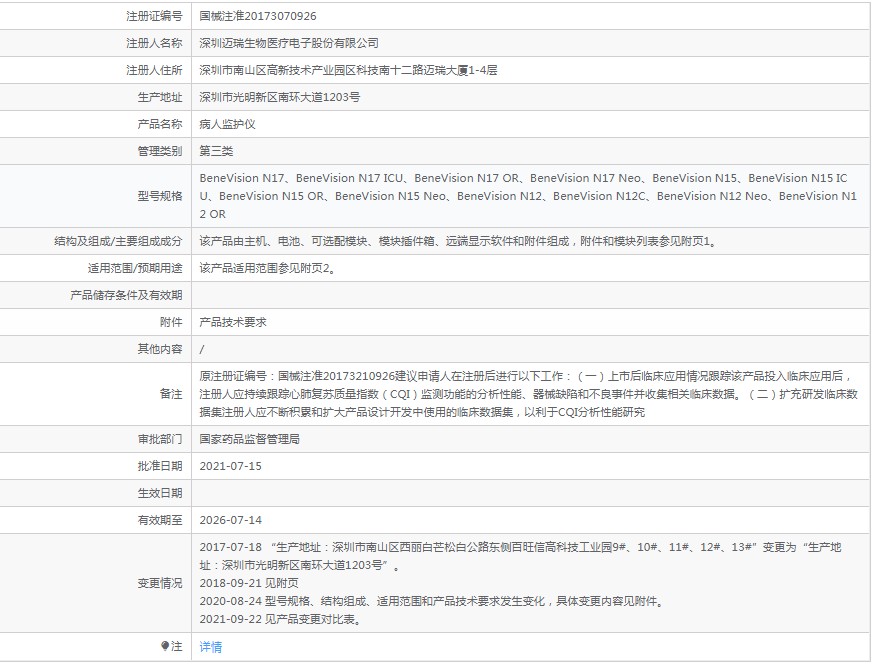873x668 pixels.
Task: Click product name 病人监护仪
Action: [227, 124]
